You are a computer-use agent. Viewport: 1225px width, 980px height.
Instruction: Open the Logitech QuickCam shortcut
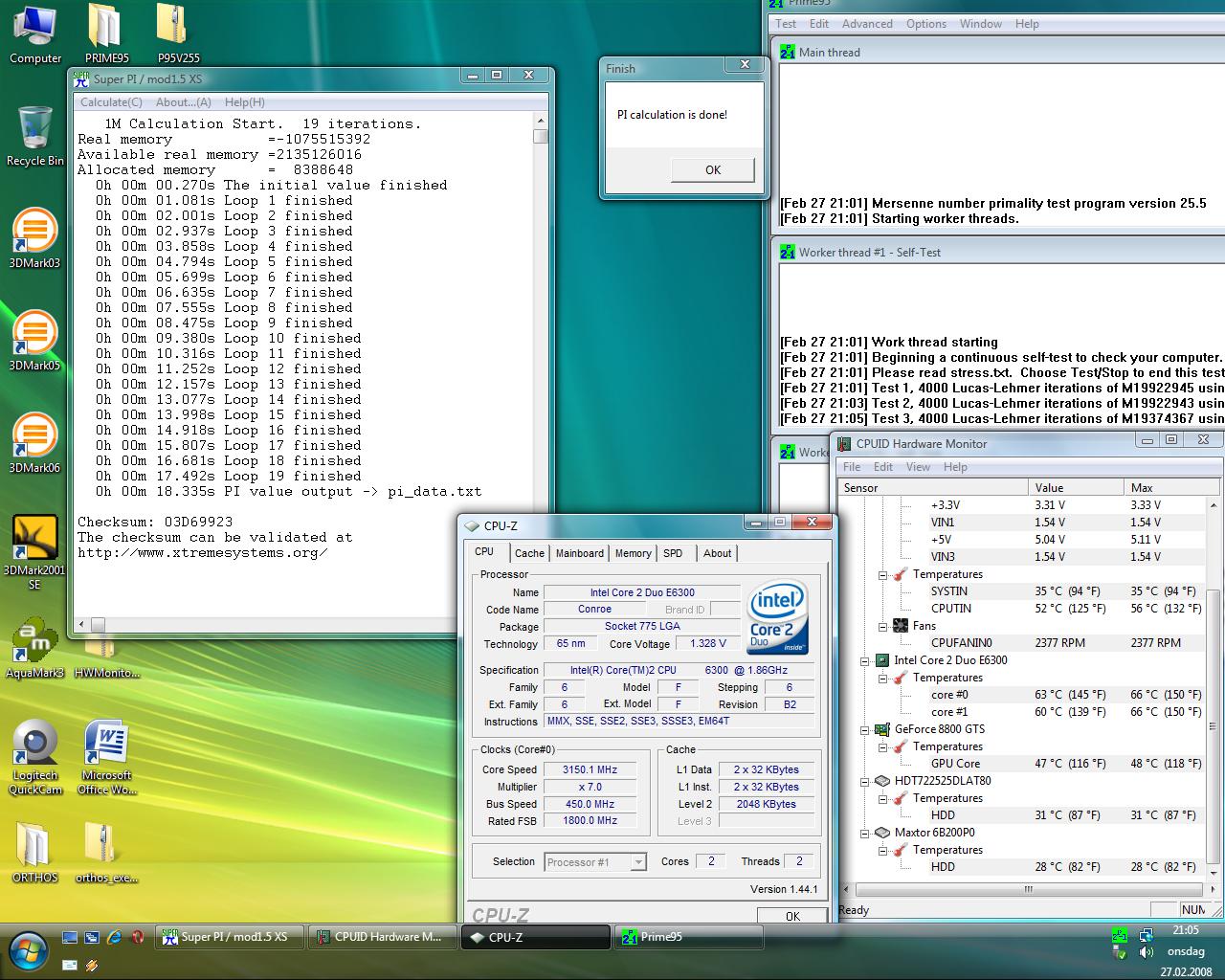point(34,758)
